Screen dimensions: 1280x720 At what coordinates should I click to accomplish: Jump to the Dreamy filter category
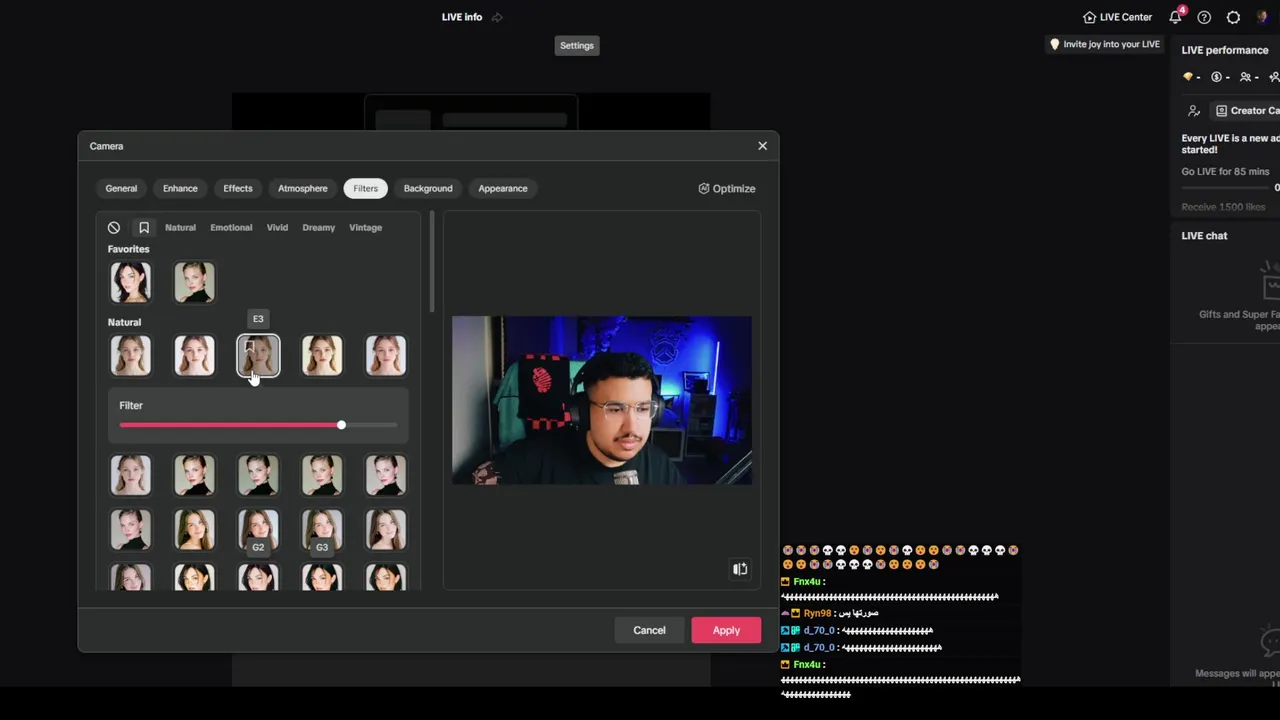(319, 228)
